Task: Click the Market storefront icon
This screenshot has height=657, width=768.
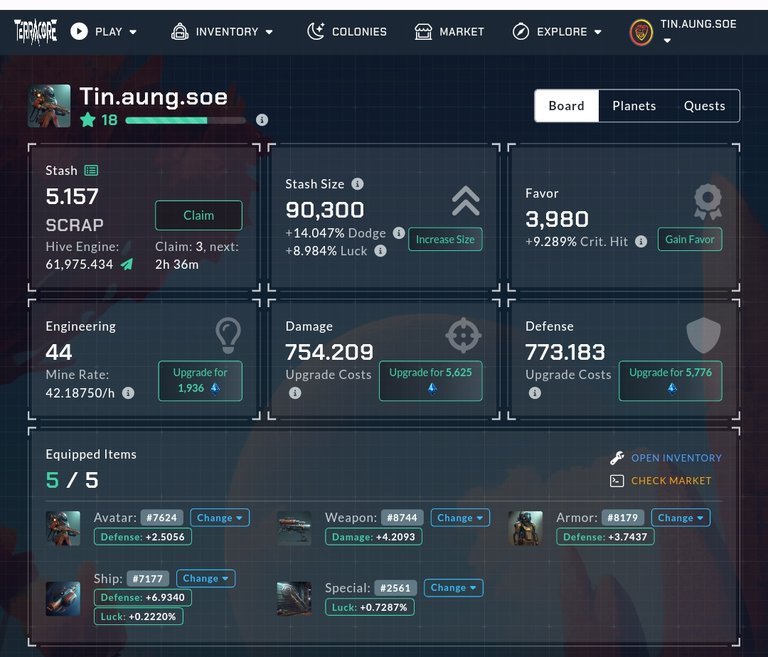Action: (423, 32)
